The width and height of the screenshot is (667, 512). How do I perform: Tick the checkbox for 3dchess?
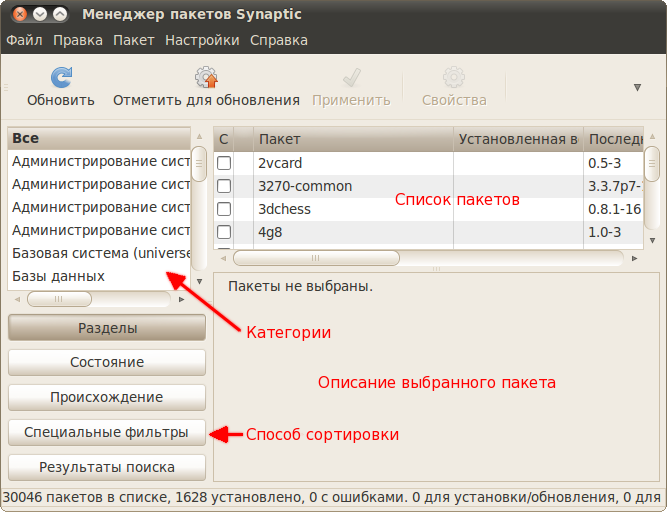click(224, 209)
